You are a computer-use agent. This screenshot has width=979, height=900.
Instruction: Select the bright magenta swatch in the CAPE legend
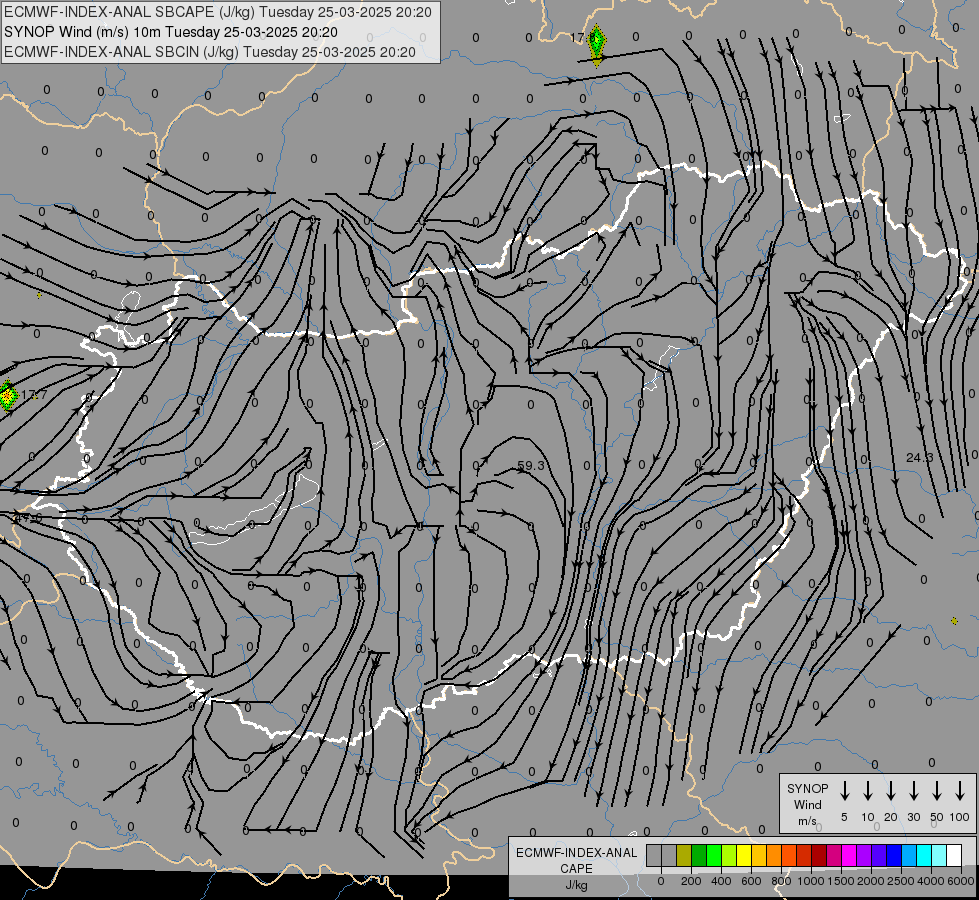(849, 855)
